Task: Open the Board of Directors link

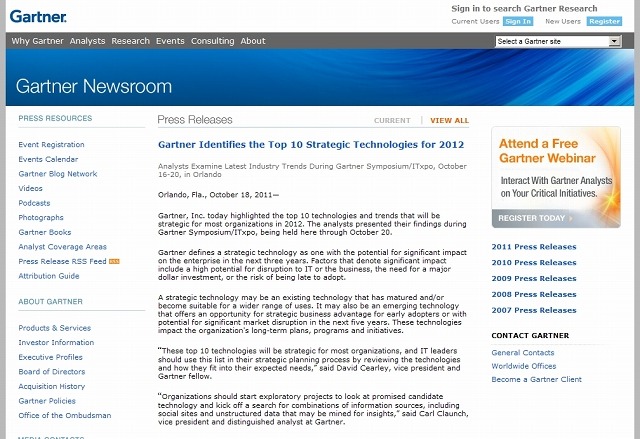Action: (52, 372)
